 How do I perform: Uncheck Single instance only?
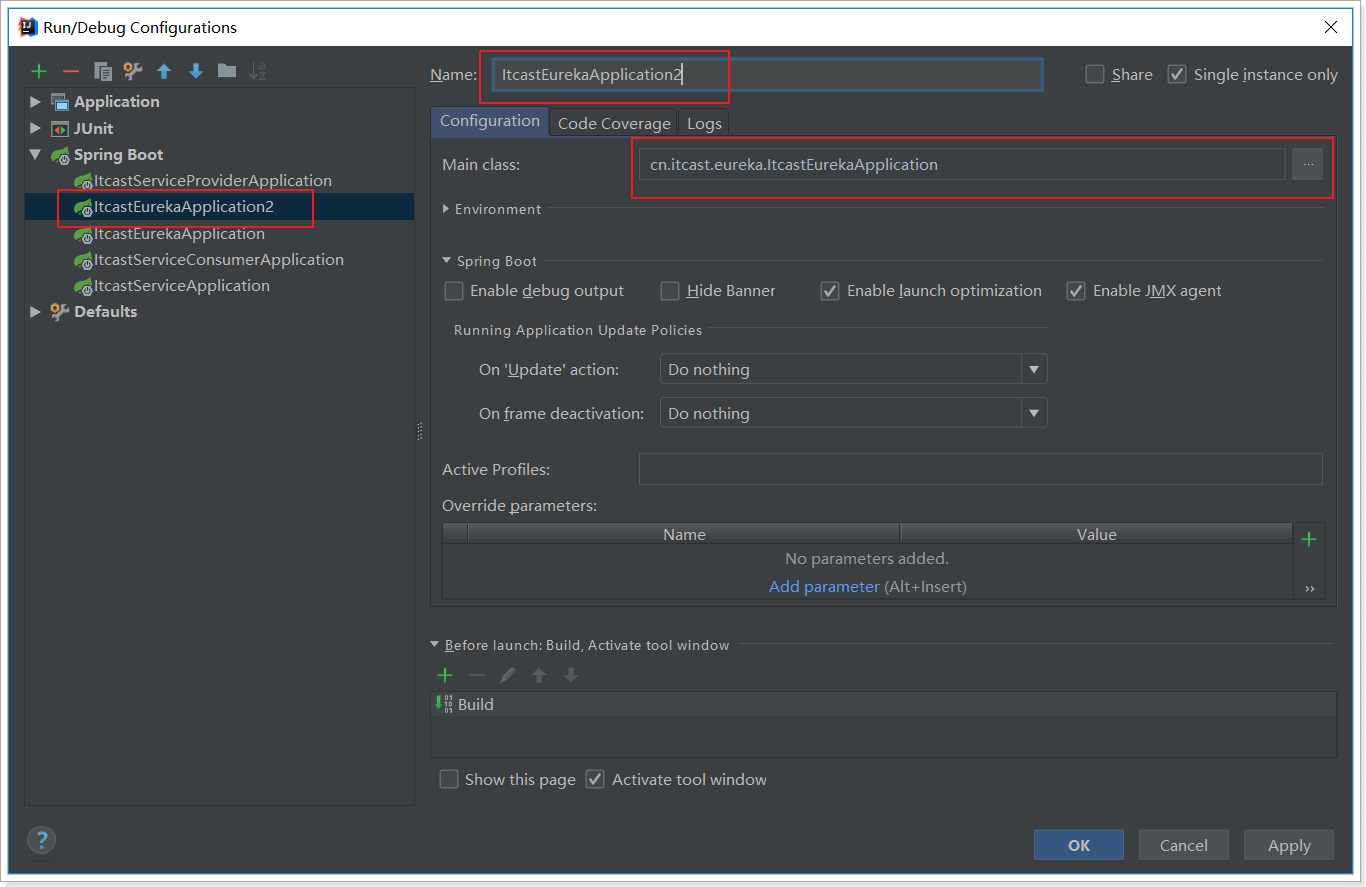[x=1177, y=74]
